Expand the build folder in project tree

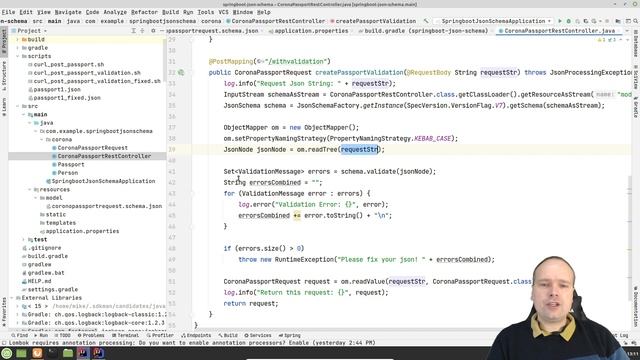(18, 40)
